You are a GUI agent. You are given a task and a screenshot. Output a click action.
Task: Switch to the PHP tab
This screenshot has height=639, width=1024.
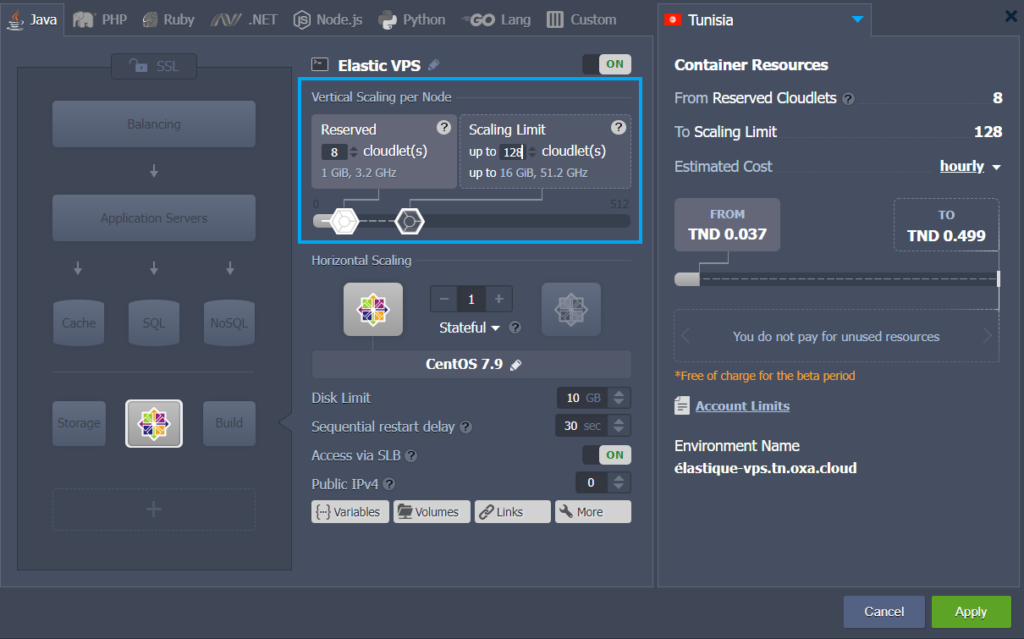pyautogui.click(x=107, y=19)
